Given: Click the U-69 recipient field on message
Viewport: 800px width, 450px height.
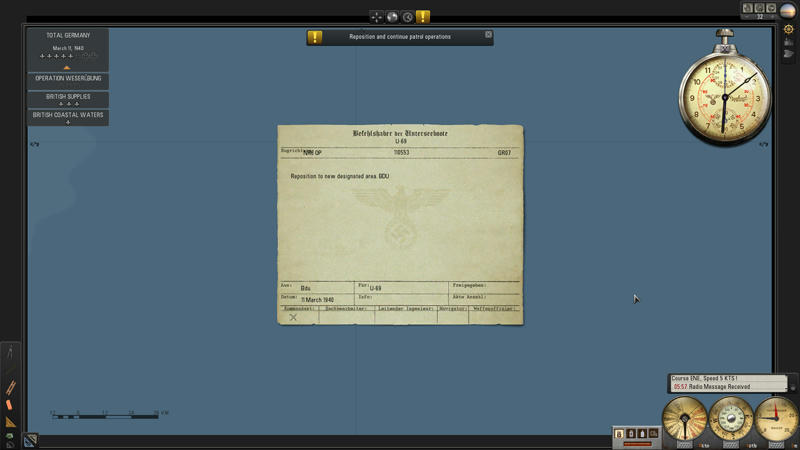Looking at the screenshot, I should tap(376, 288).
